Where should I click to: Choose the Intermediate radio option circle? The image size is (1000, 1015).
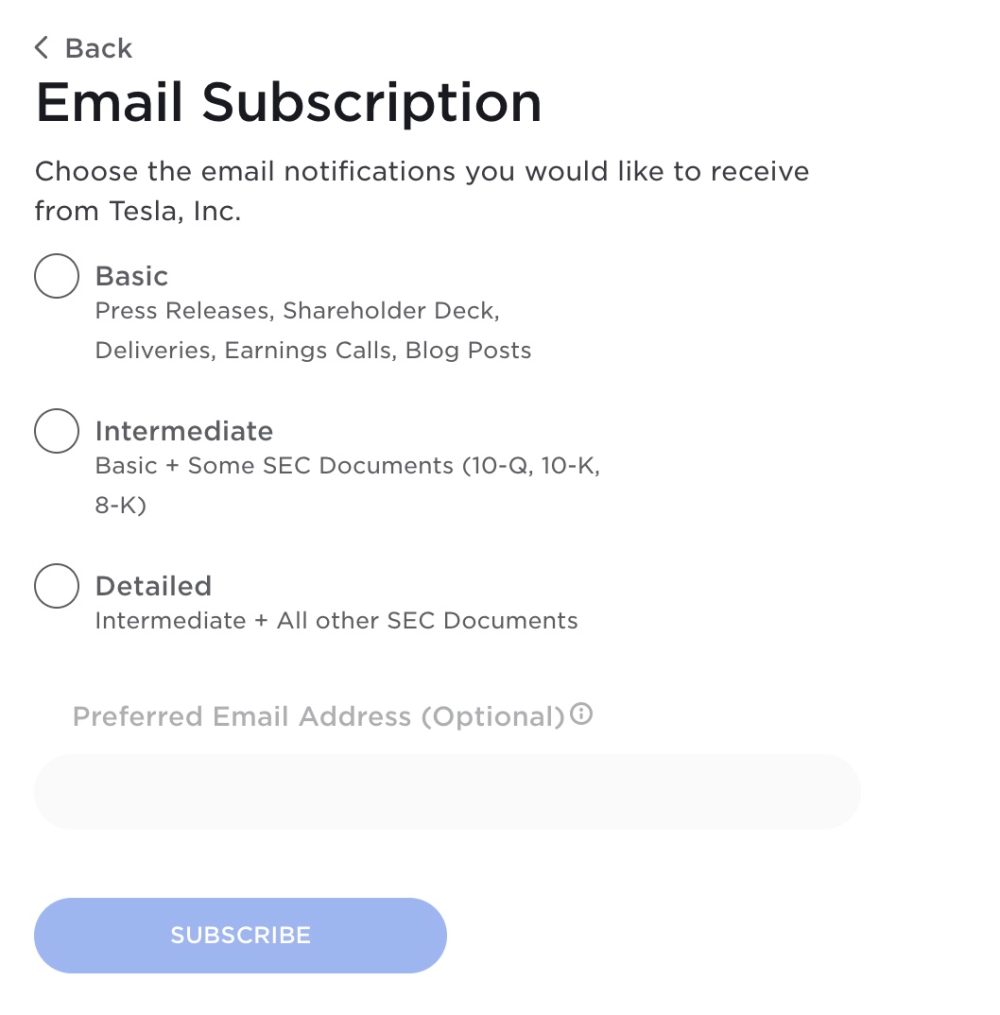(x=56, y=431)
